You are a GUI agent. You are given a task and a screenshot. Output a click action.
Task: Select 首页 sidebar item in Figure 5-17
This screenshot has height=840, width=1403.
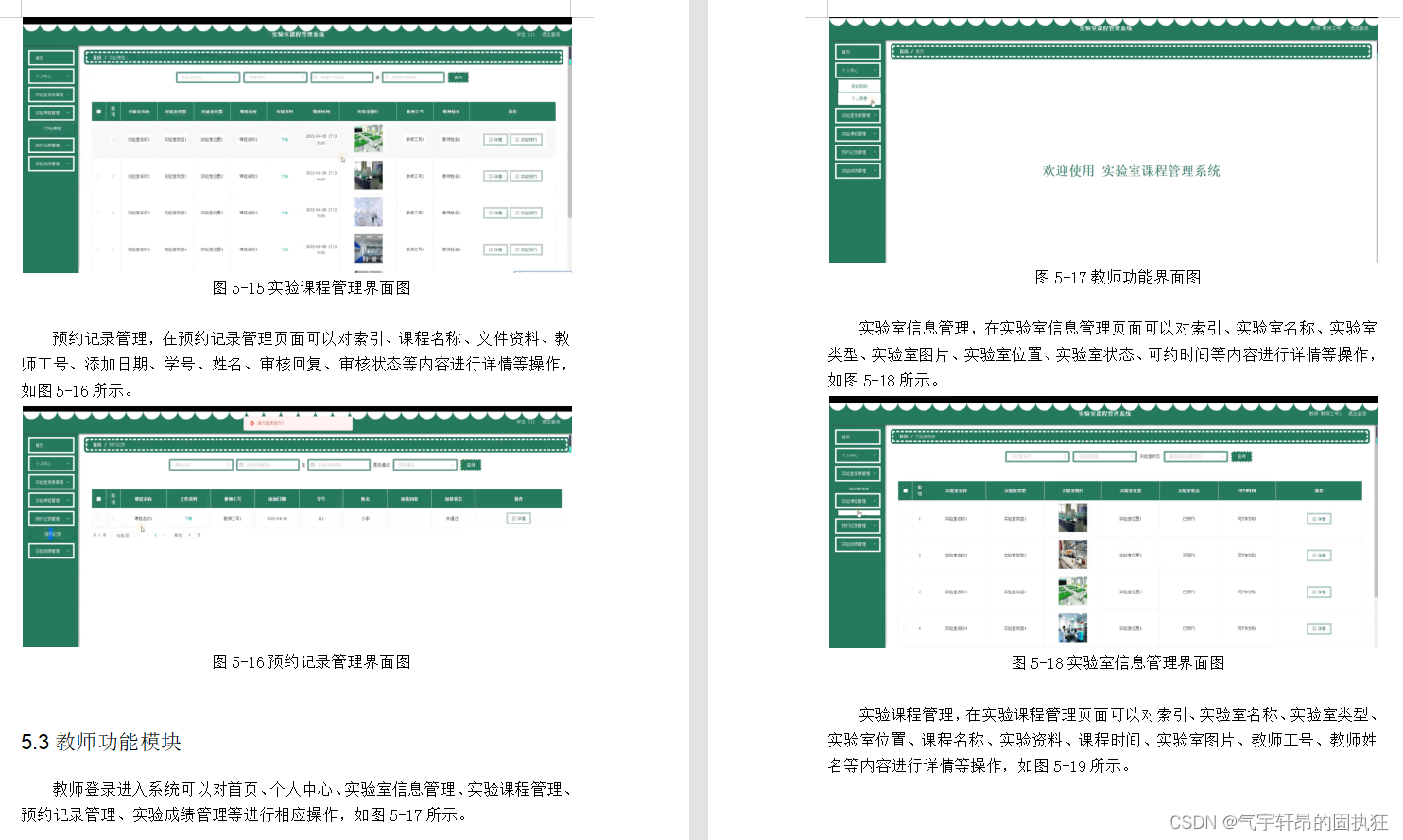857,52
